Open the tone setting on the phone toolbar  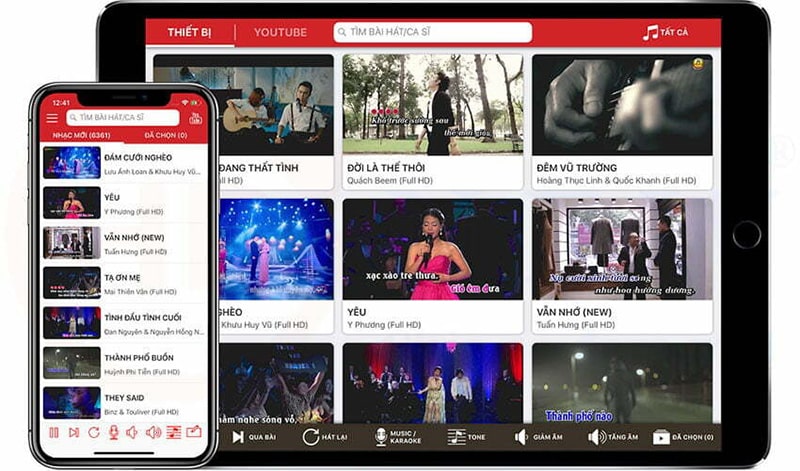coord(173,433)
